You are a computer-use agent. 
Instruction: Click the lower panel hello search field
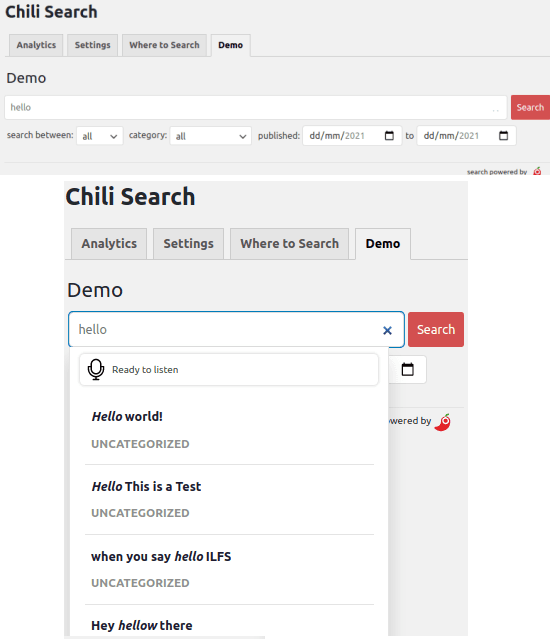coord(236,329)
